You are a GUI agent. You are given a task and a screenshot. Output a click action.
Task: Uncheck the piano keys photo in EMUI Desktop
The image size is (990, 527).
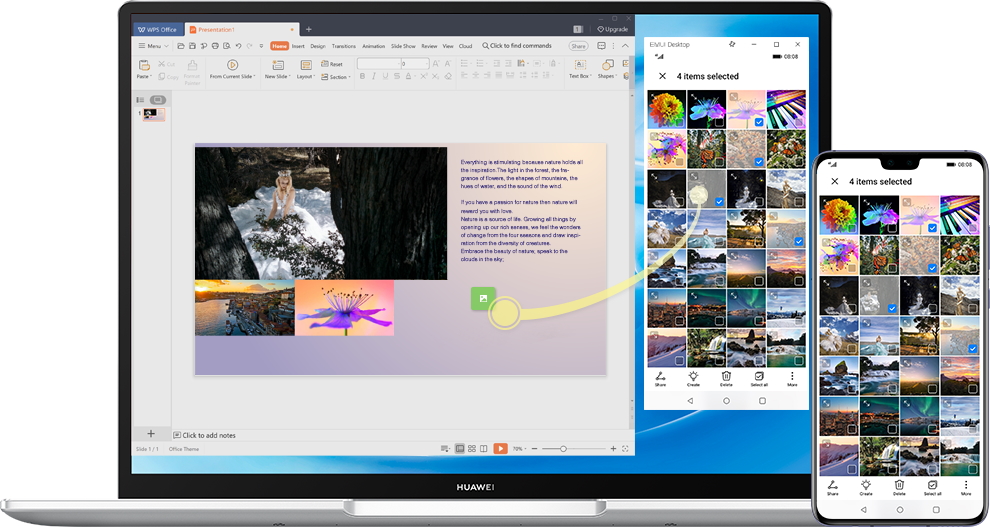tap(798, 122)
